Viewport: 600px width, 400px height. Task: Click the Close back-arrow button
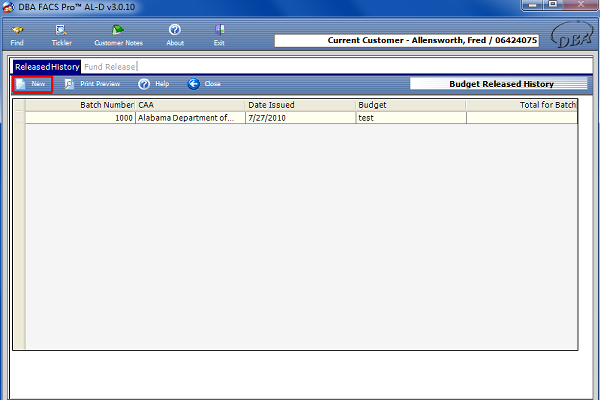[x=204, y=84]
